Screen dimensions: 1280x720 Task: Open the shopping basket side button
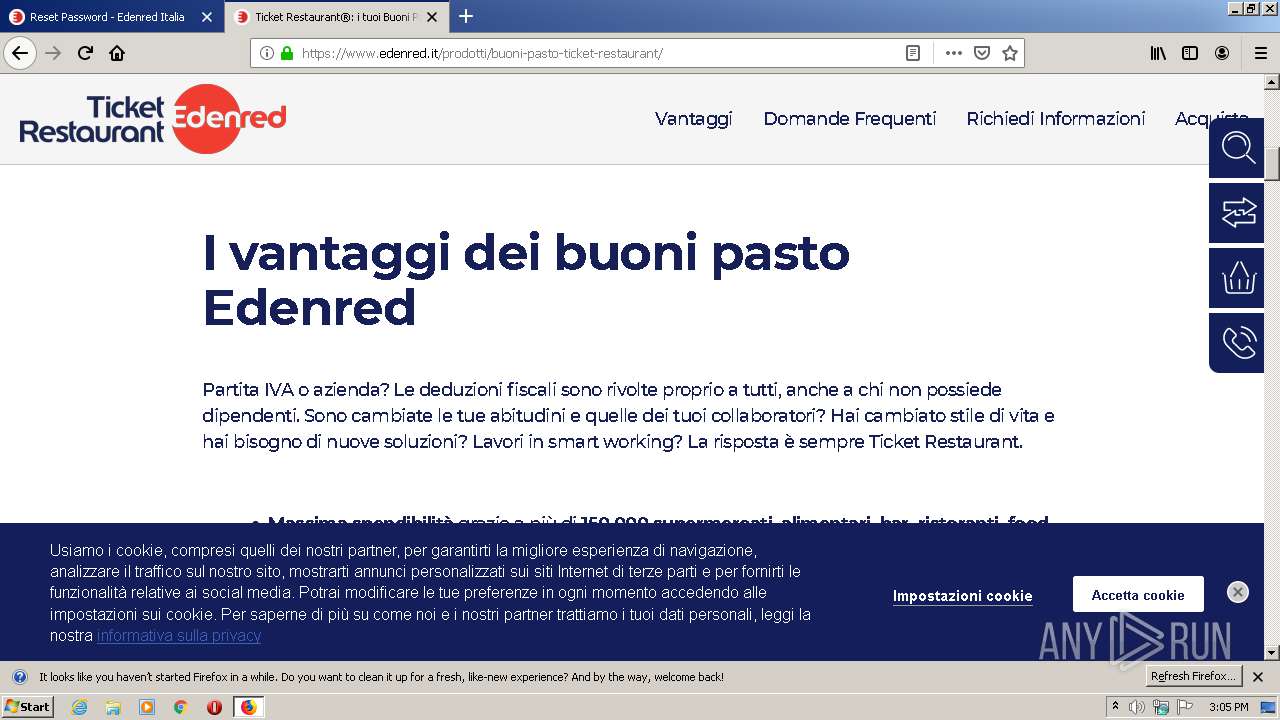point(1238,278)
